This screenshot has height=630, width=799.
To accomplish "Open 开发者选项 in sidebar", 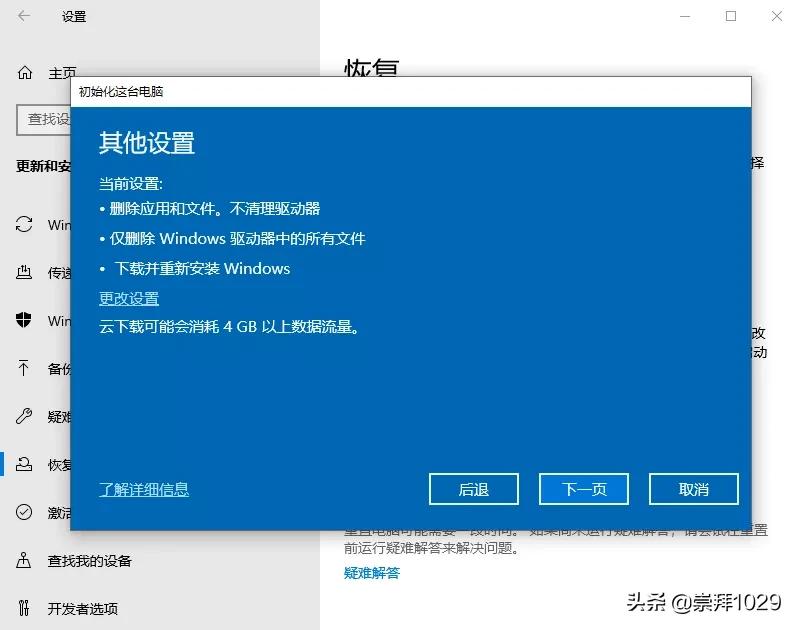I will pyautogui.click(x=83, y=609).
